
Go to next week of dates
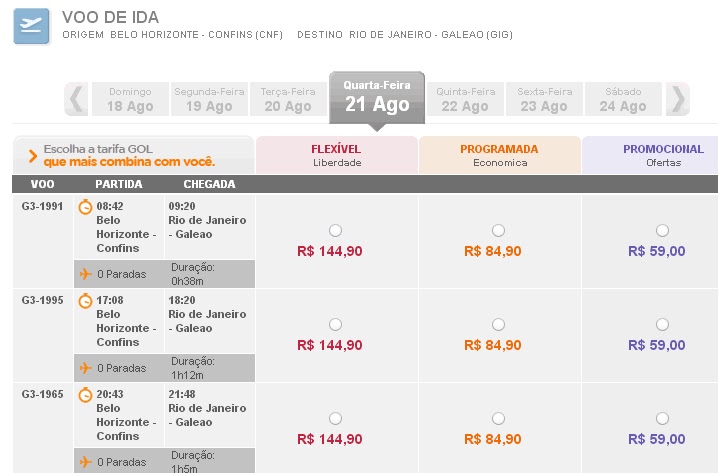[x=679, y=99]
